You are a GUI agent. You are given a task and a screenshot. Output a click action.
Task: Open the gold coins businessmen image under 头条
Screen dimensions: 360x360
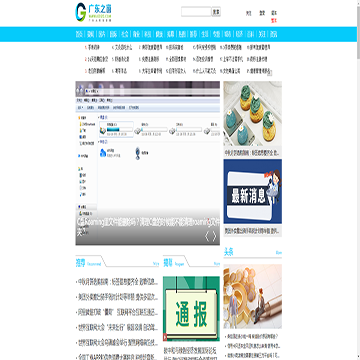point(252,296)
